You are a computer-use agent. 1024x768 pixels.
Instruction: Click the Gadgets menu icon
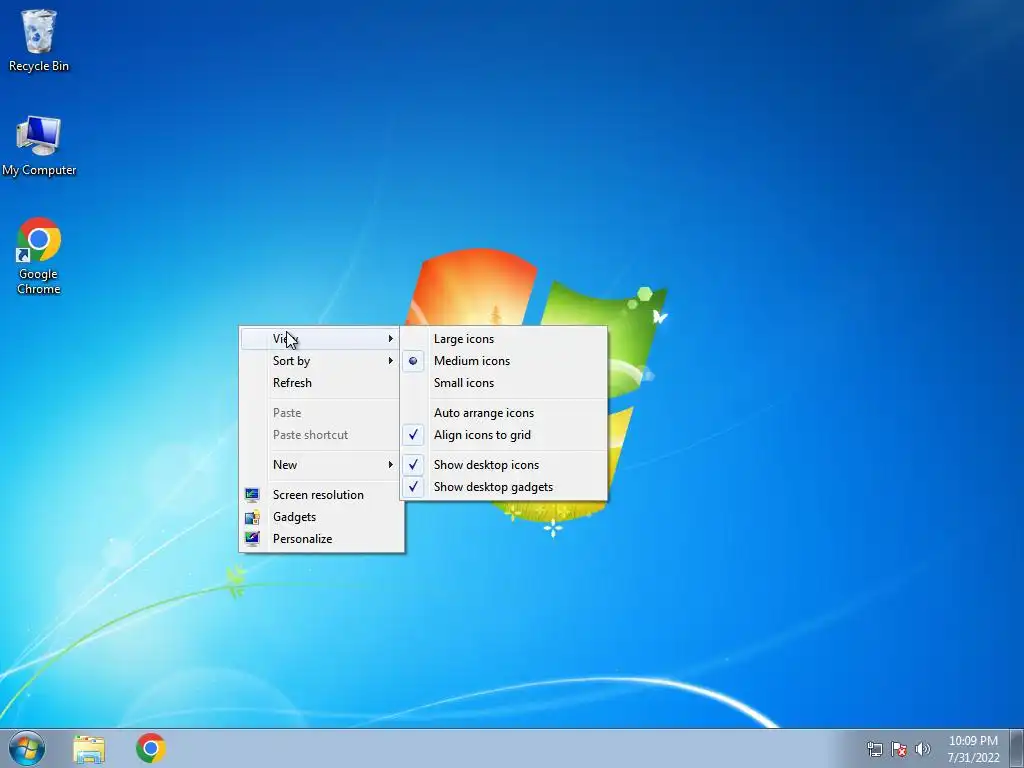point(252,517)
